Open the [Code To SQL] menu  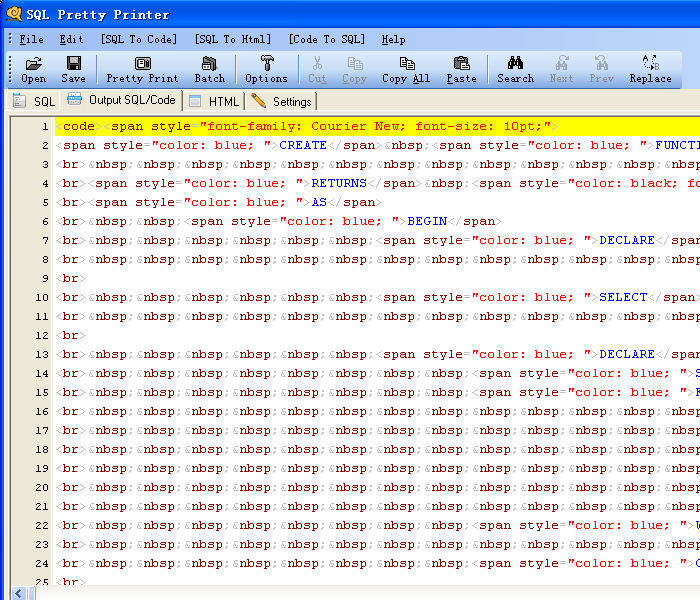326,39
